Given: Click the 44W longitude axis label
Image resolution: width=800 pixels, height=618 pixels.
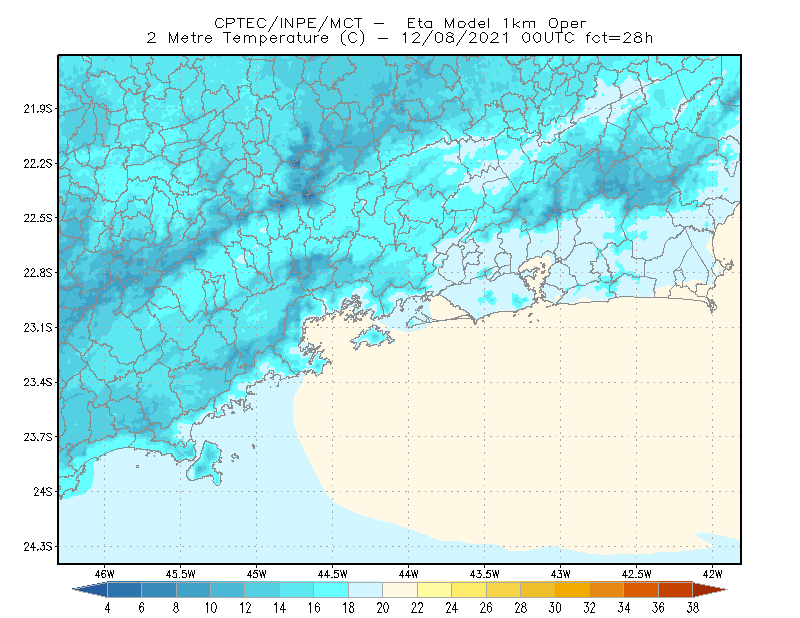Looking at the screenshot, I should (x=408, y=574).
